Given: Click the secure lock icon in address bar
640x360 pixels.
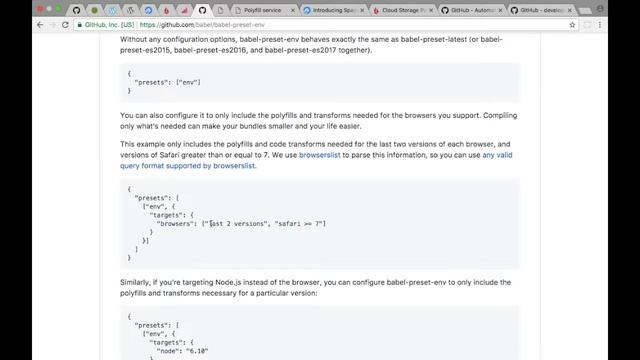Looking at the screenshot, I should point(80,25).
